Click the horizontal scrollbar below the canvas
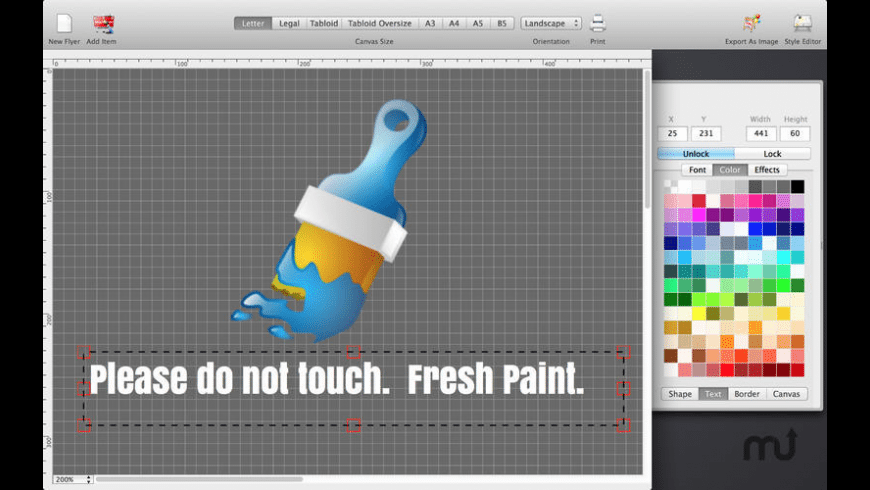Screen dimensions: 870x490 (199, 479)
